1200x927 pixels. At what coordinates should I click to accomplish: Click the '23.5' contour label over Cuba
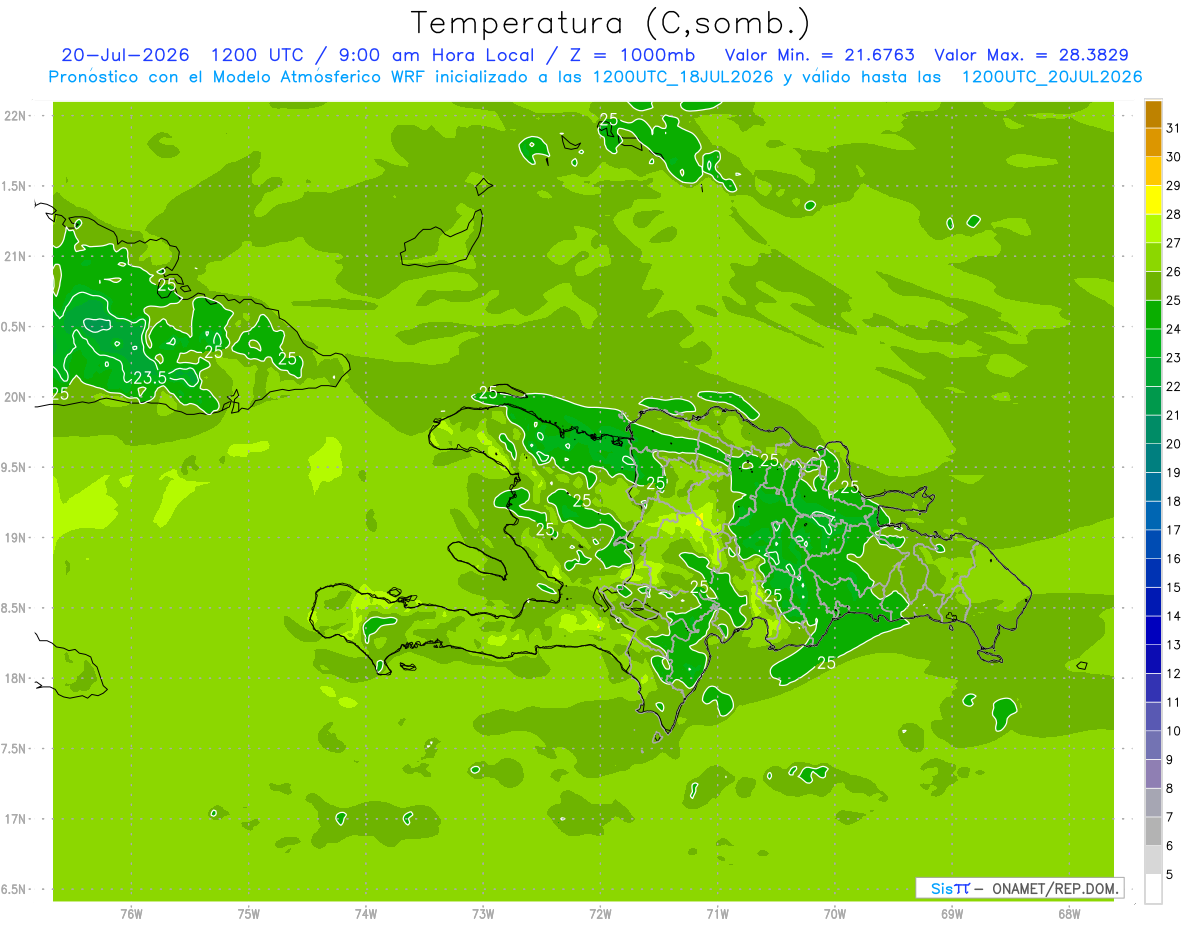149,378
